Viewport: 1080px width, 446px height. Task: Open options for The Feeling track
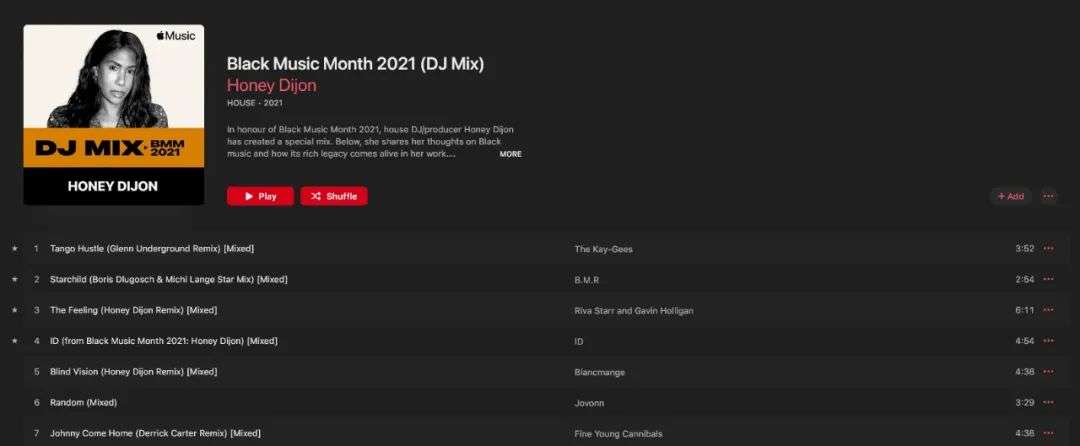(1048, 310)
